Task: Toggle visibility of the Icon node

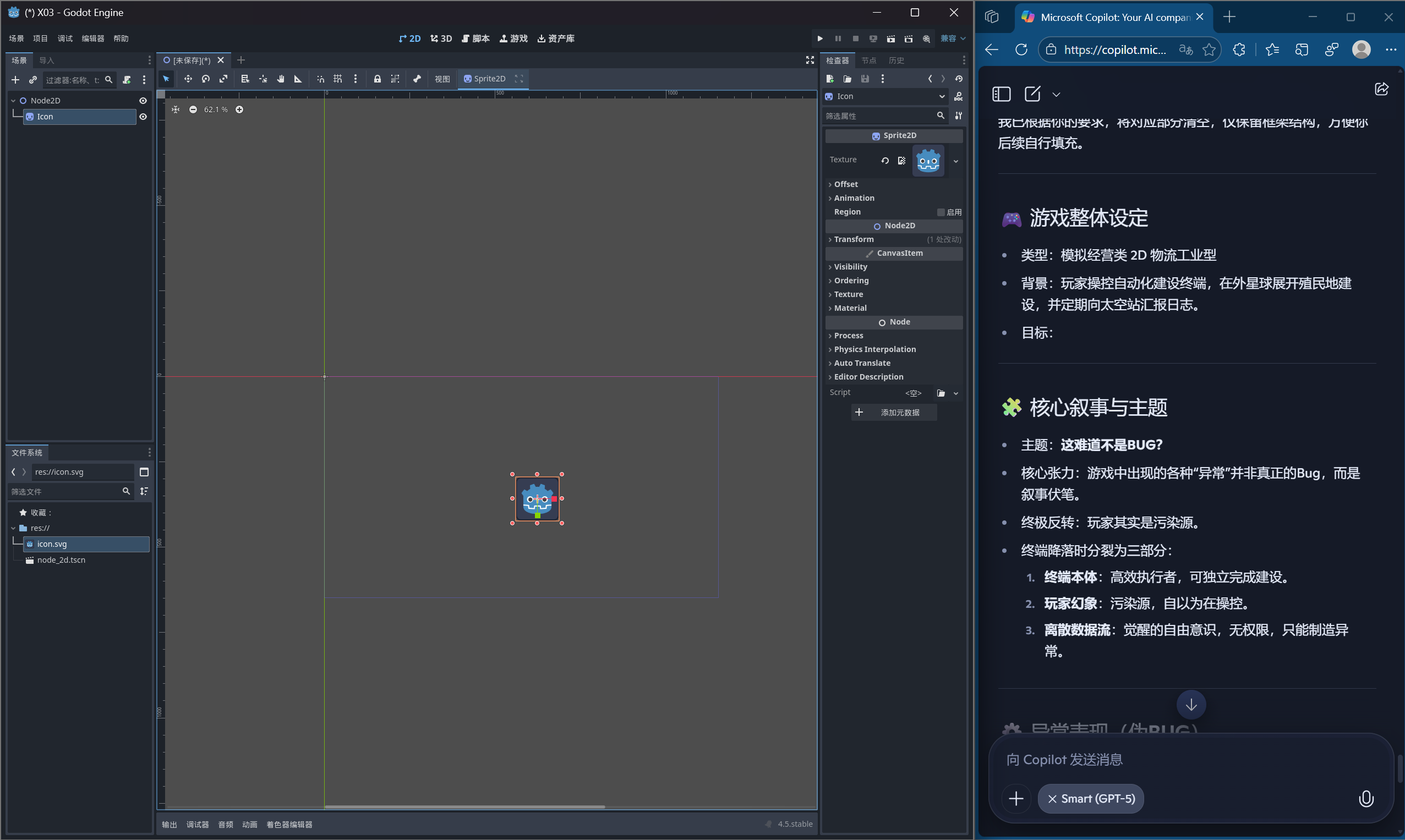Action: point(143,117)
